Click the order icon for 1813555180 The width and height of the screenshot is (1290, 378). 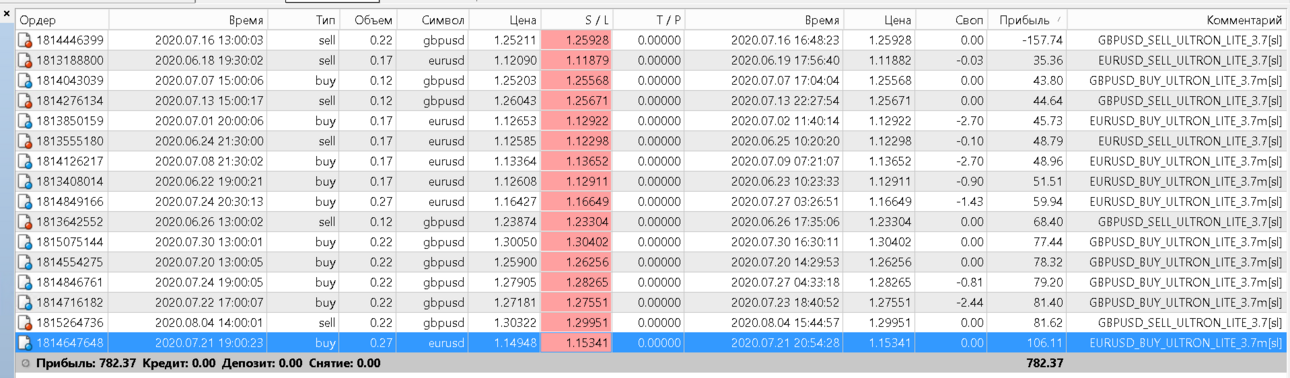[26, 141]
